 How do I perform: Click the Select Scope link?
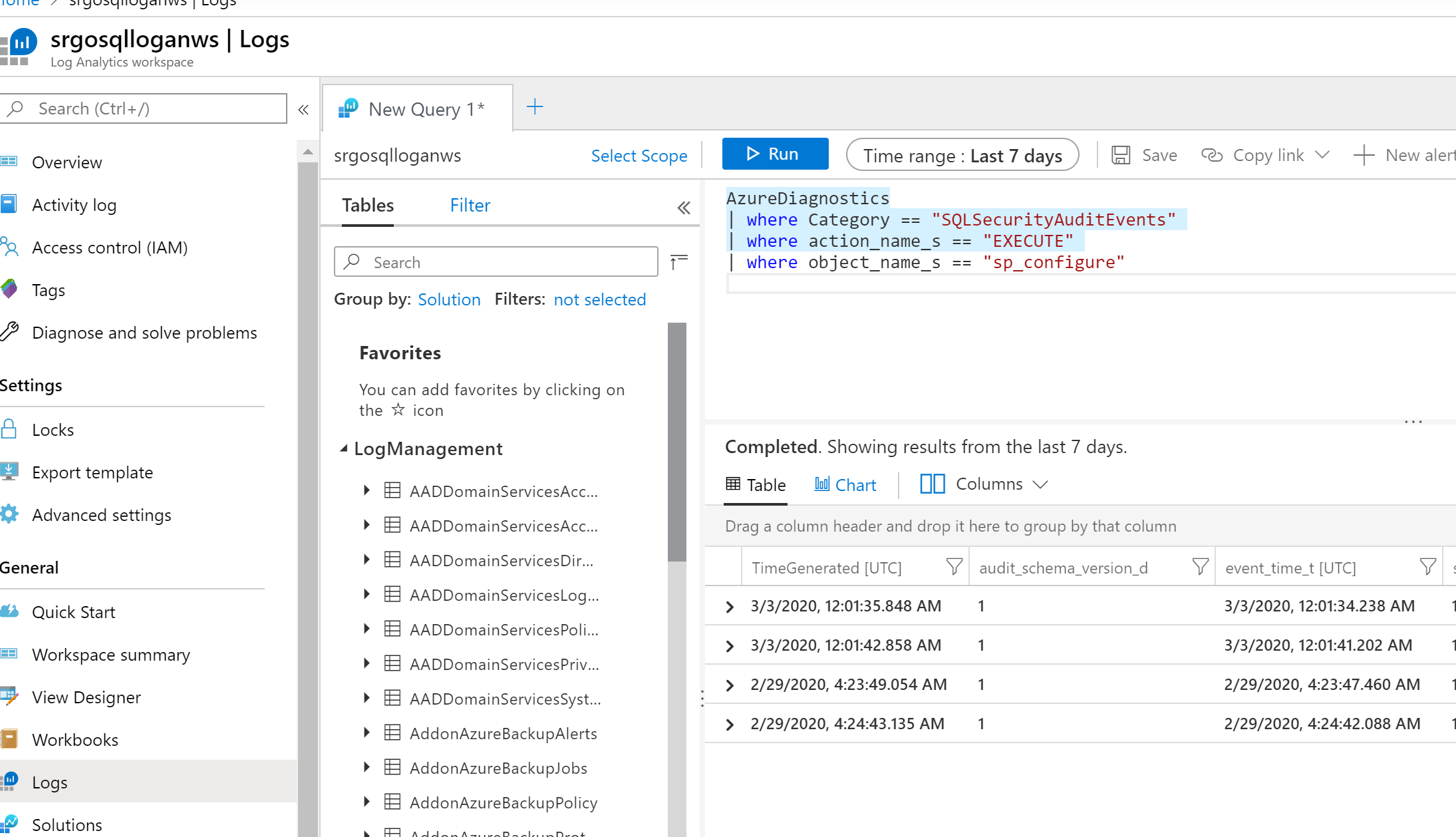(x=639, y=156)
